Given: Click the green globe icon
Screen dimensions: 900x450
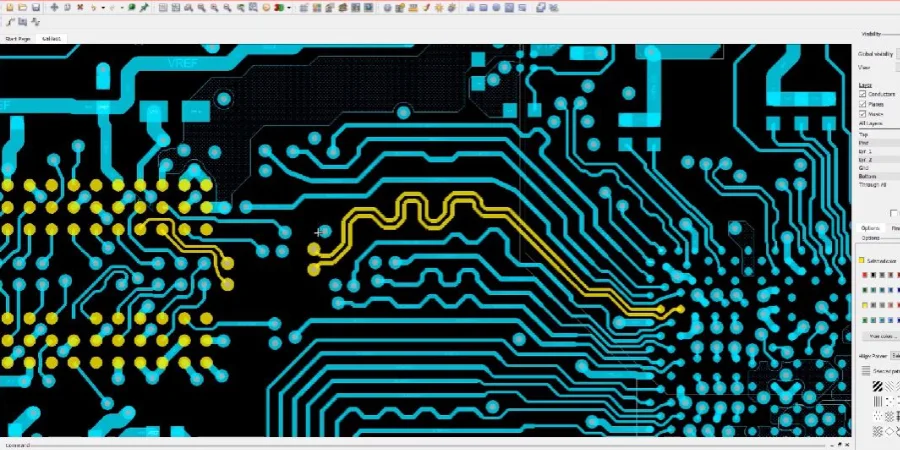Looking at the screenshot, I should pos(131,7).
